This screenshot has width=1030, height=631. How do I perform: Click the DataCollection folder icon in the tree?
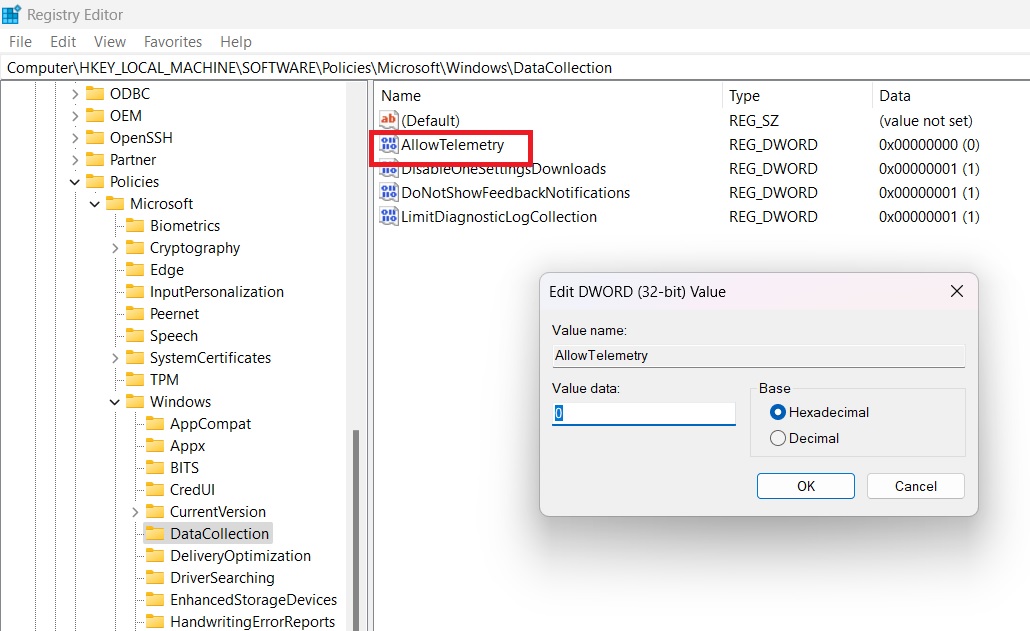pos(155,533)
